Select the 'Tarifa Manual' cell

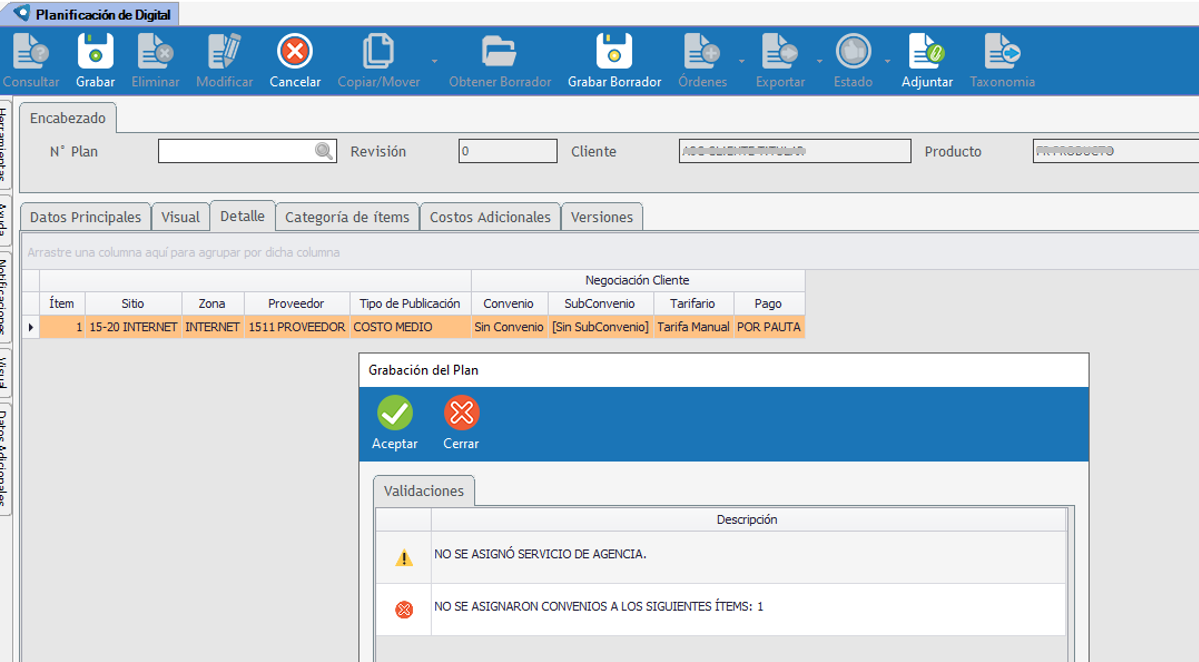(693, 327)
